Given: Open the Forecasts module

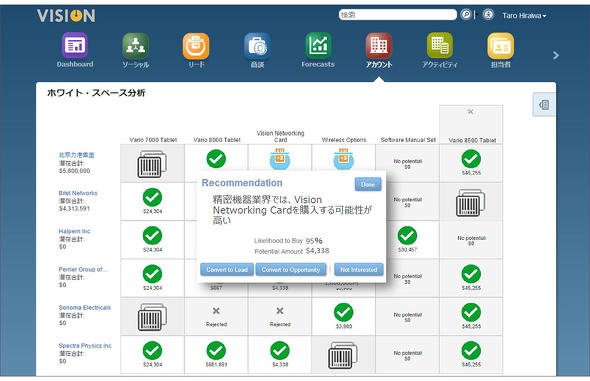Looking at the screenshot, I should point(318,50).
